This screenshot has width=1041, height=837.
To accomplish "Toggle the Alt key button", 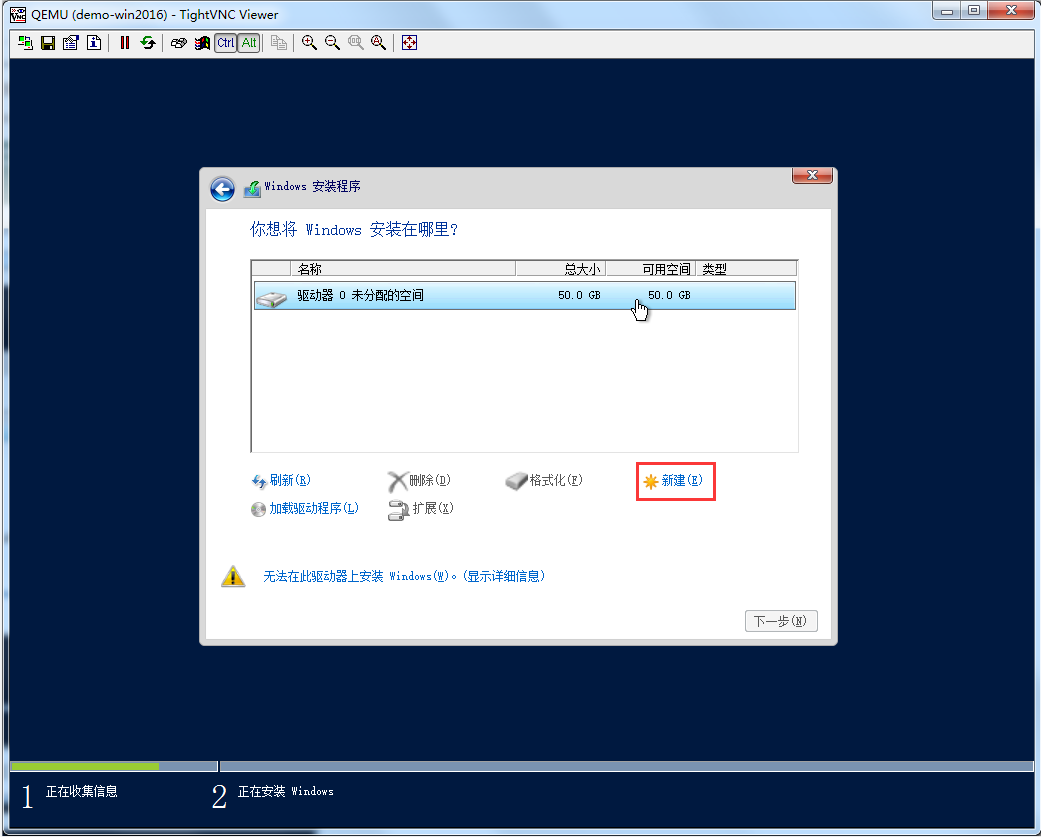I will click(249, 43).
